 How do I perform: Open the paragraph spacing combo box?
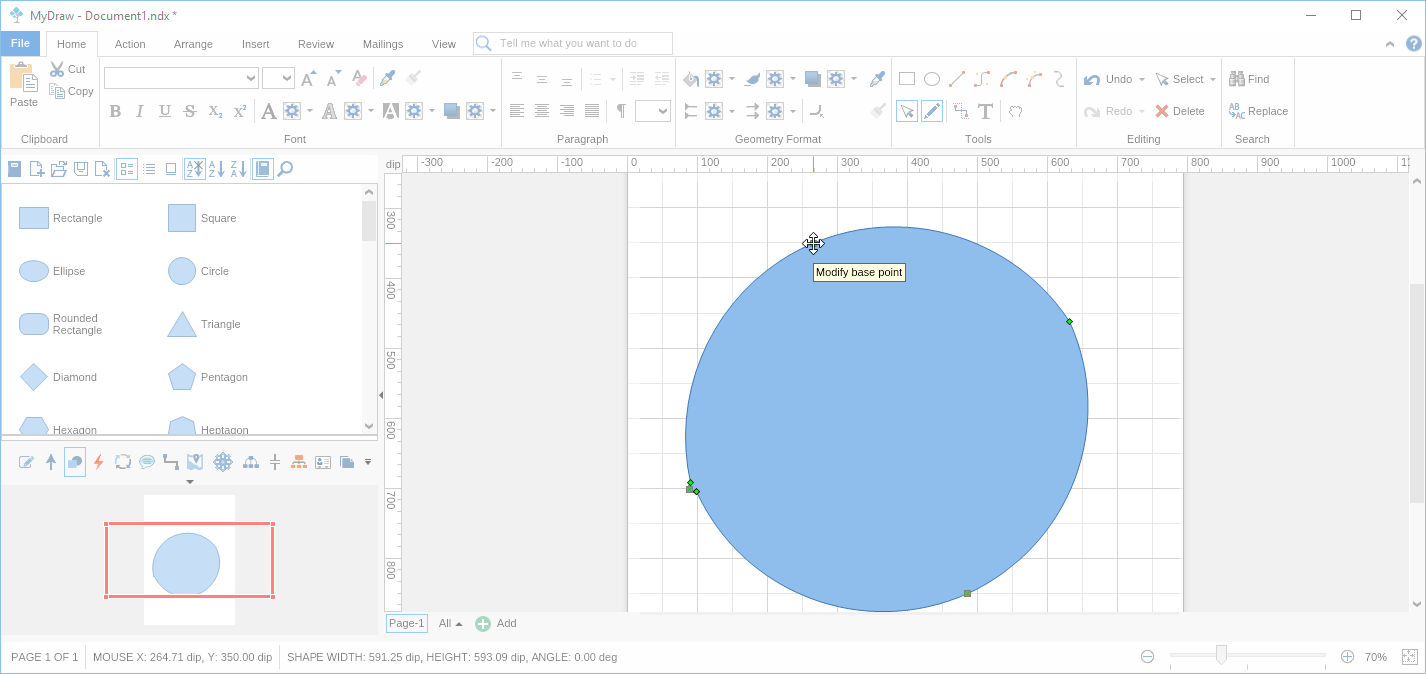(x=652, y=111)
